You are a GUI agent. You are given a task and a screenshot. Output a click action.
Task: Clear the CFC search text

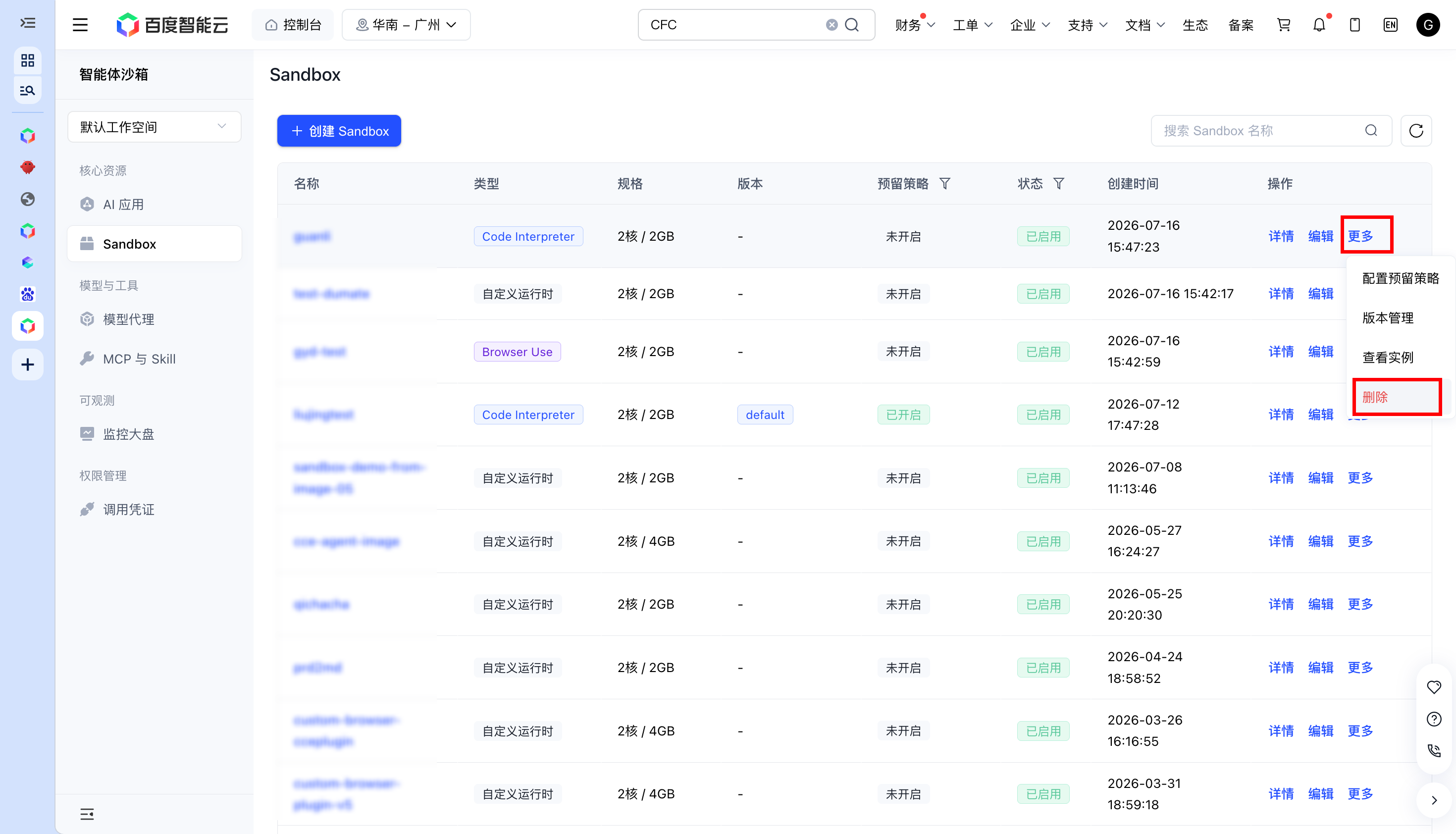[x=832, y=25]
